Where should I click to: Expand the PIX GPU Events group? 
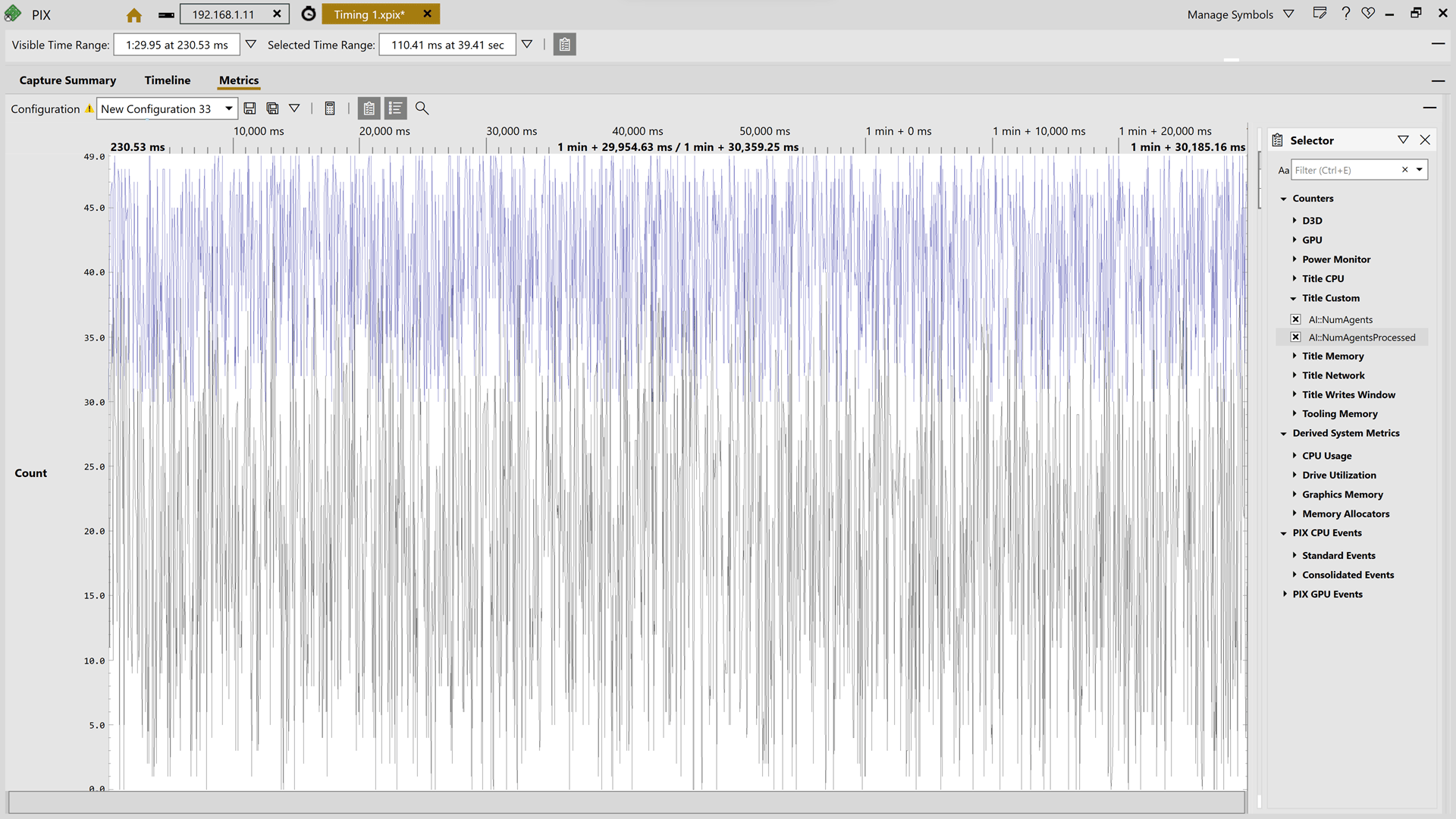(1285, 595)
